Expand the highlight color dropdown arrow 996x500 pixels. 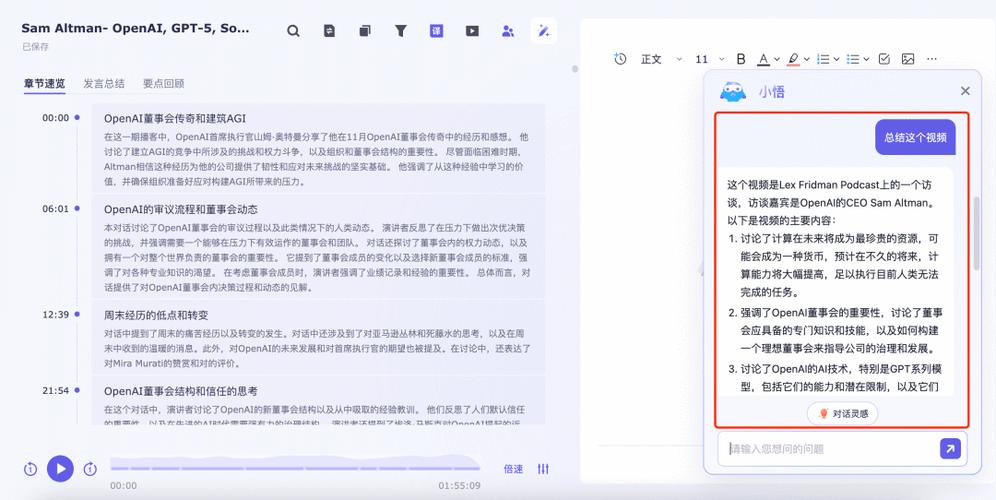806,59
